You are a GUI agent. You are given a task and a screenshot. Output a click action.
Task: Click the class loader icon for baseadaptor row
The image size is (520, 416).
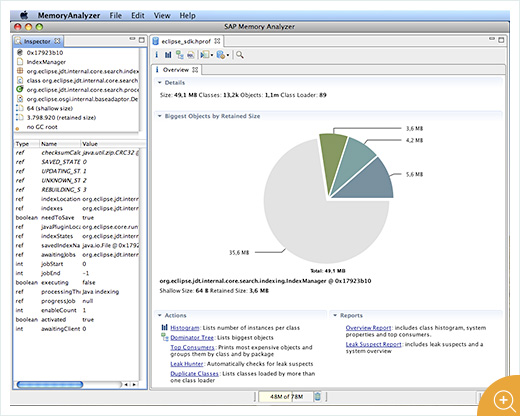tap(20, 99)
